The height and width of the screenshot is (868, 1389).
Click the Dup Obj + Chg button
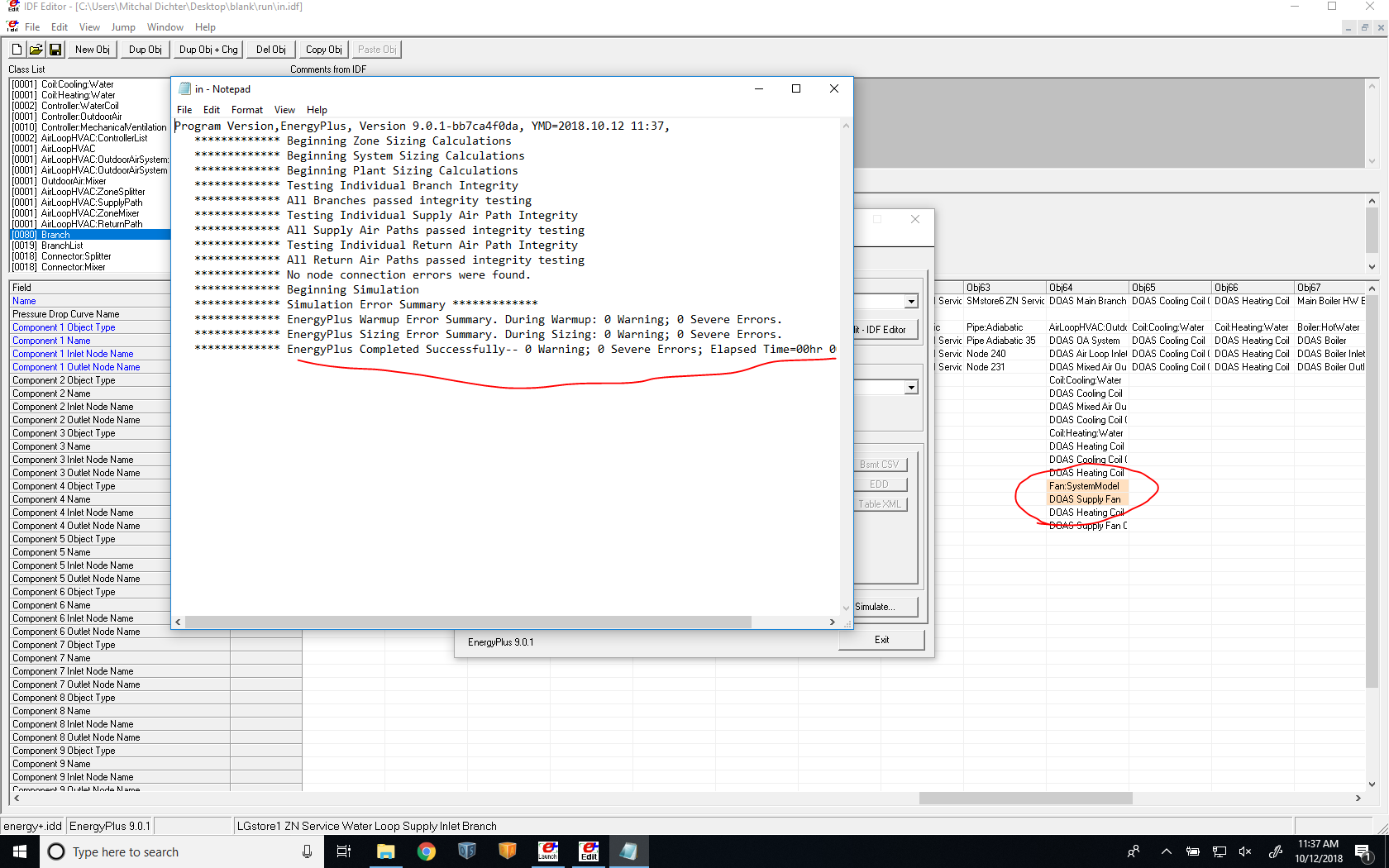[x=208, y=50]
